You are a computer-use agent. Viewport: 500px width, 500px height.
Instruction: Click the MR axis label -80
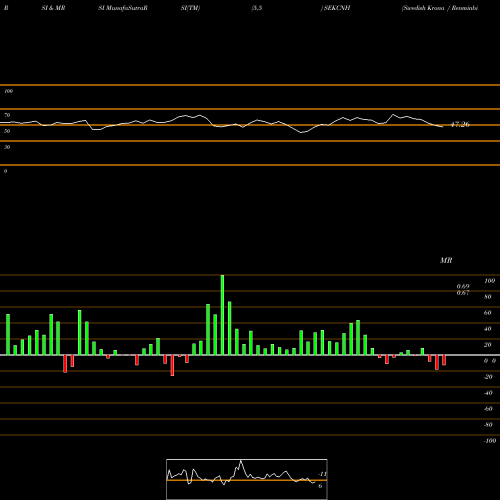pyautogui.click(x=488, y=425)
